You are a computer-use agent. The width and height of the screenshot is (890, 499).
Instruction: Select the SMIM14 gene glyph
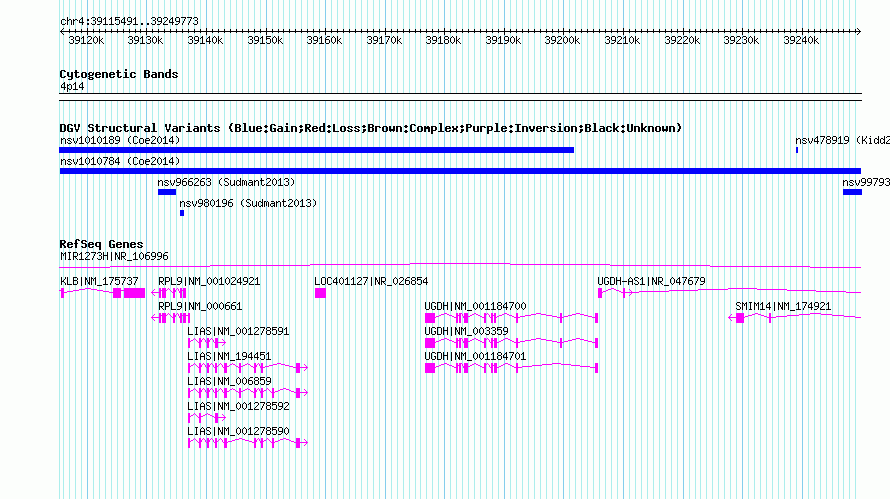tap(795, 318)
